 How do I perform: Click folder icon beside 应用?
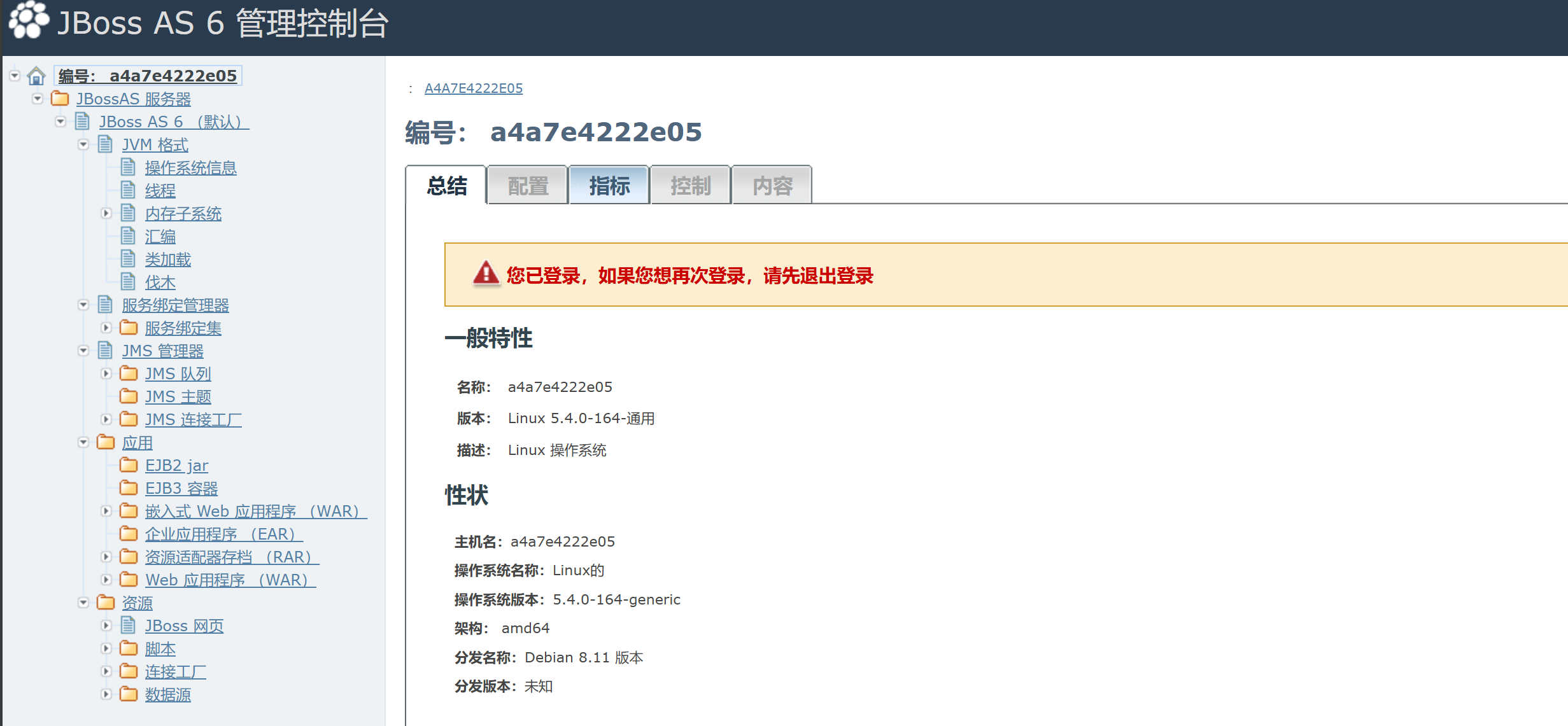pos(106,442)
